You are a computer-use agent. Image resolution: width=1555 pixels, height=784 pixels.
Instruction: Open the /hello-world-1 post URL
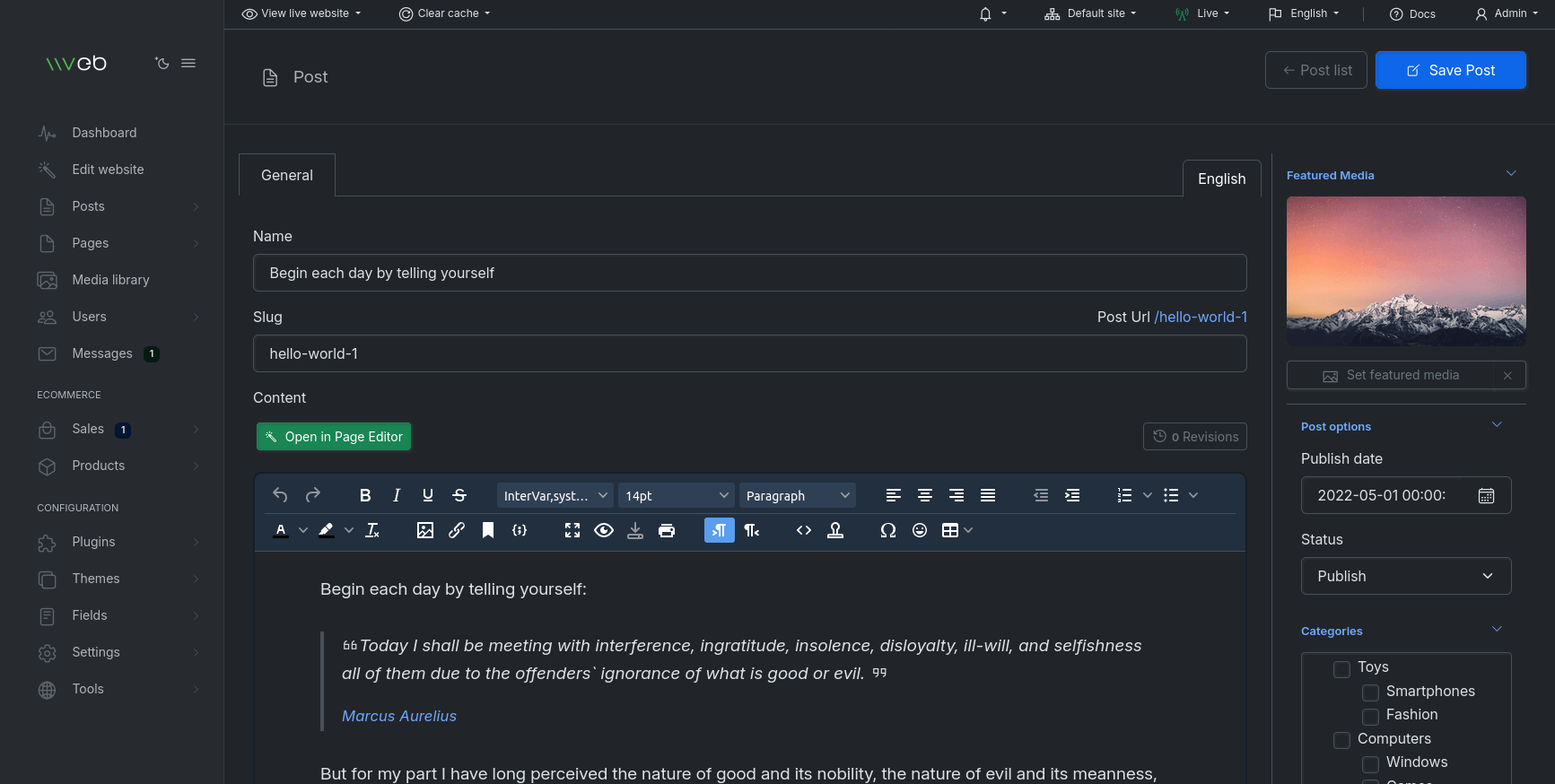click(x=1201, y=317)
